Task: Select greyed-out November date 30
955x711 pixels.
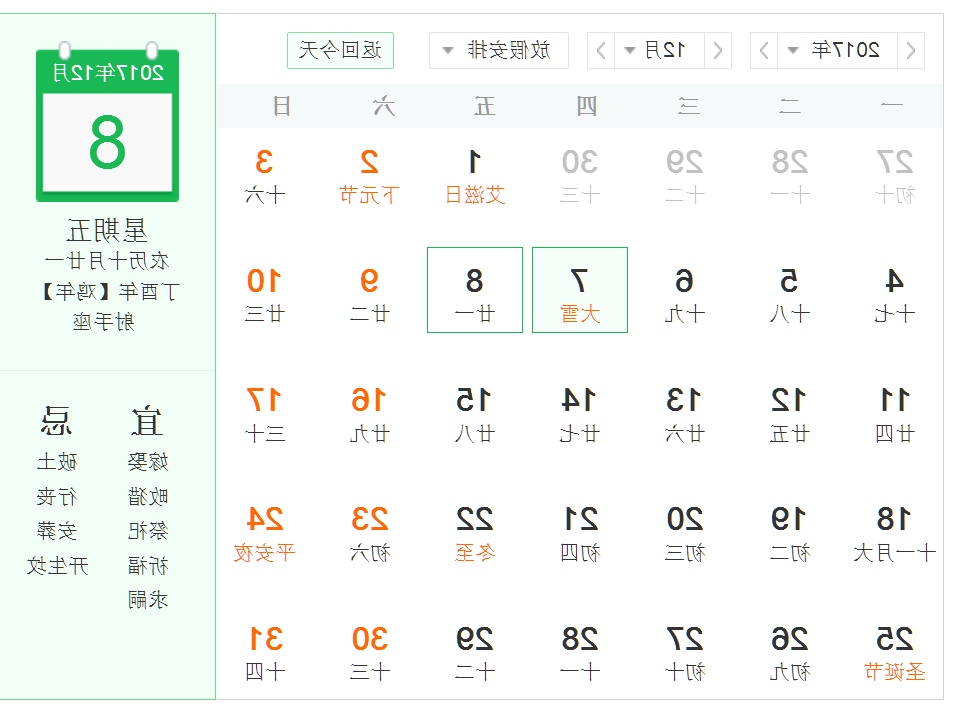Action: click(x=580, y=176)
